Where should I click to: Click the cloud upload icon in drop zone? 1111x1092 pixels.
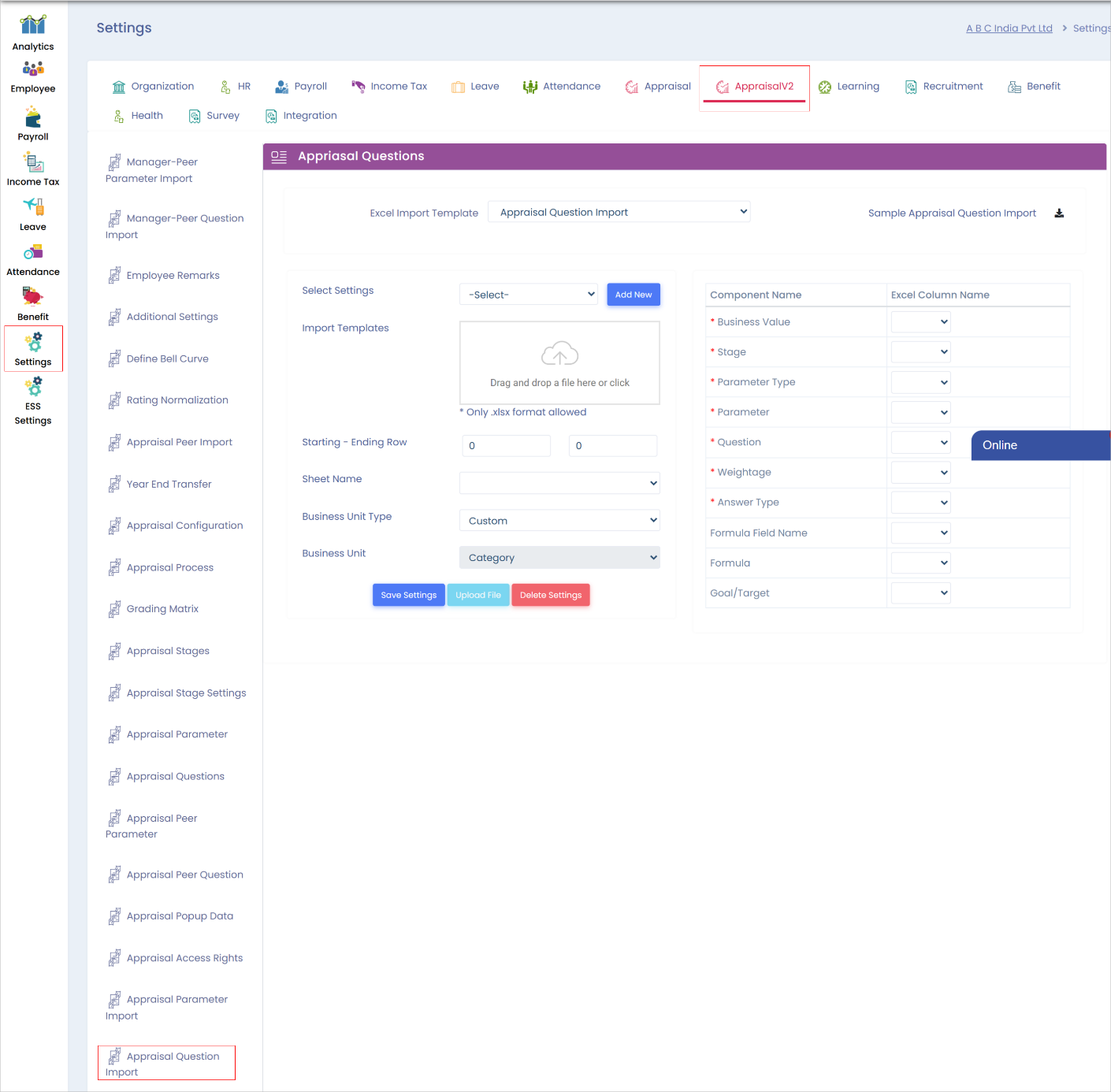pyautogui.click(x=559, y=355)
